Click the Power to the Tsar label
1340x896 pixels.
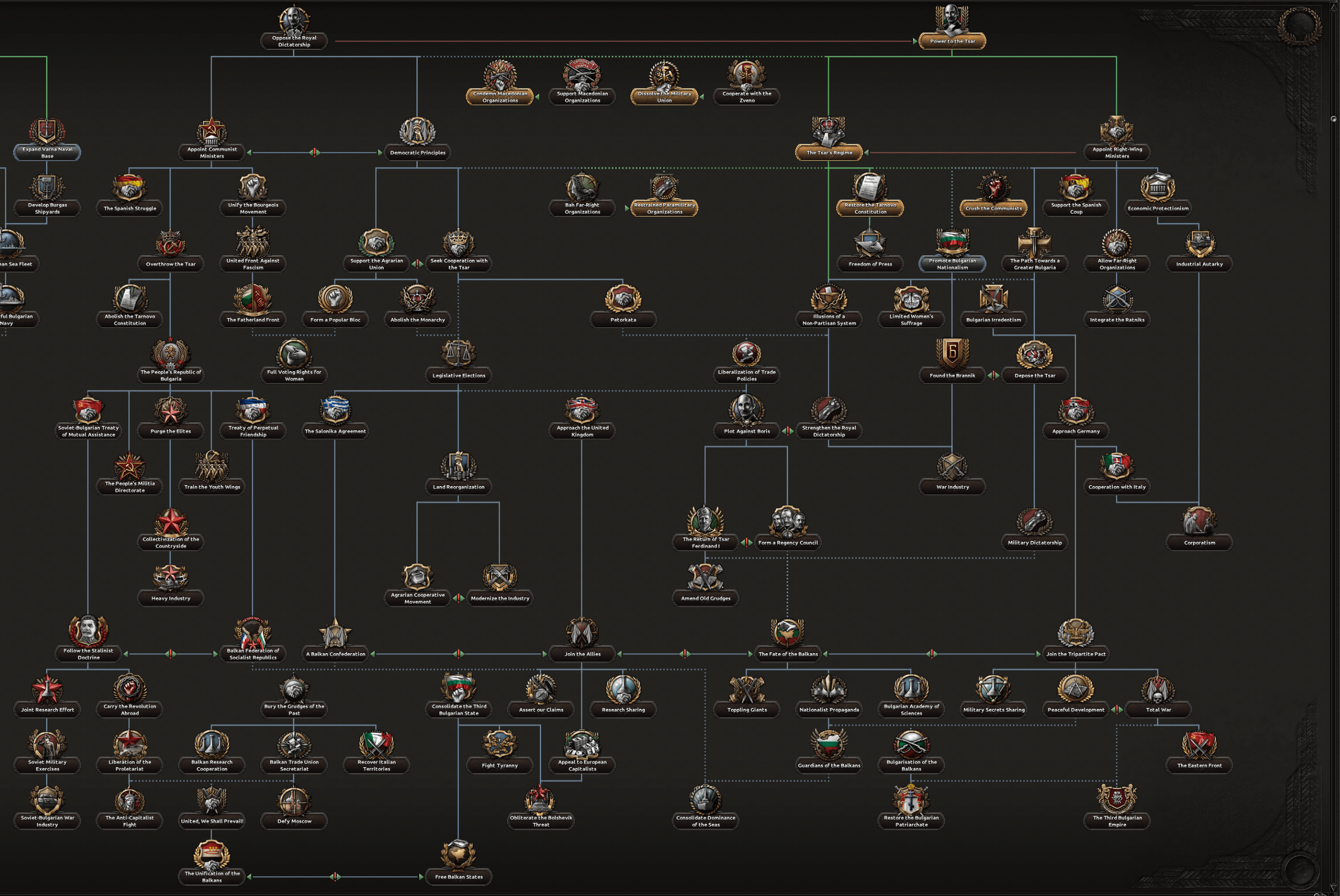pyautogui.click(x=952, y=41)
